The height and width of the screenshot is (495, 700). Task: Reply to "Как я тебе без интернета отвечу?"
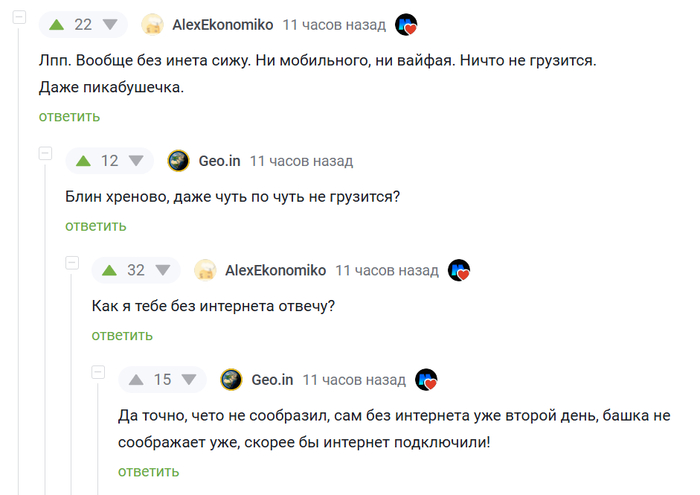point(122,334)
